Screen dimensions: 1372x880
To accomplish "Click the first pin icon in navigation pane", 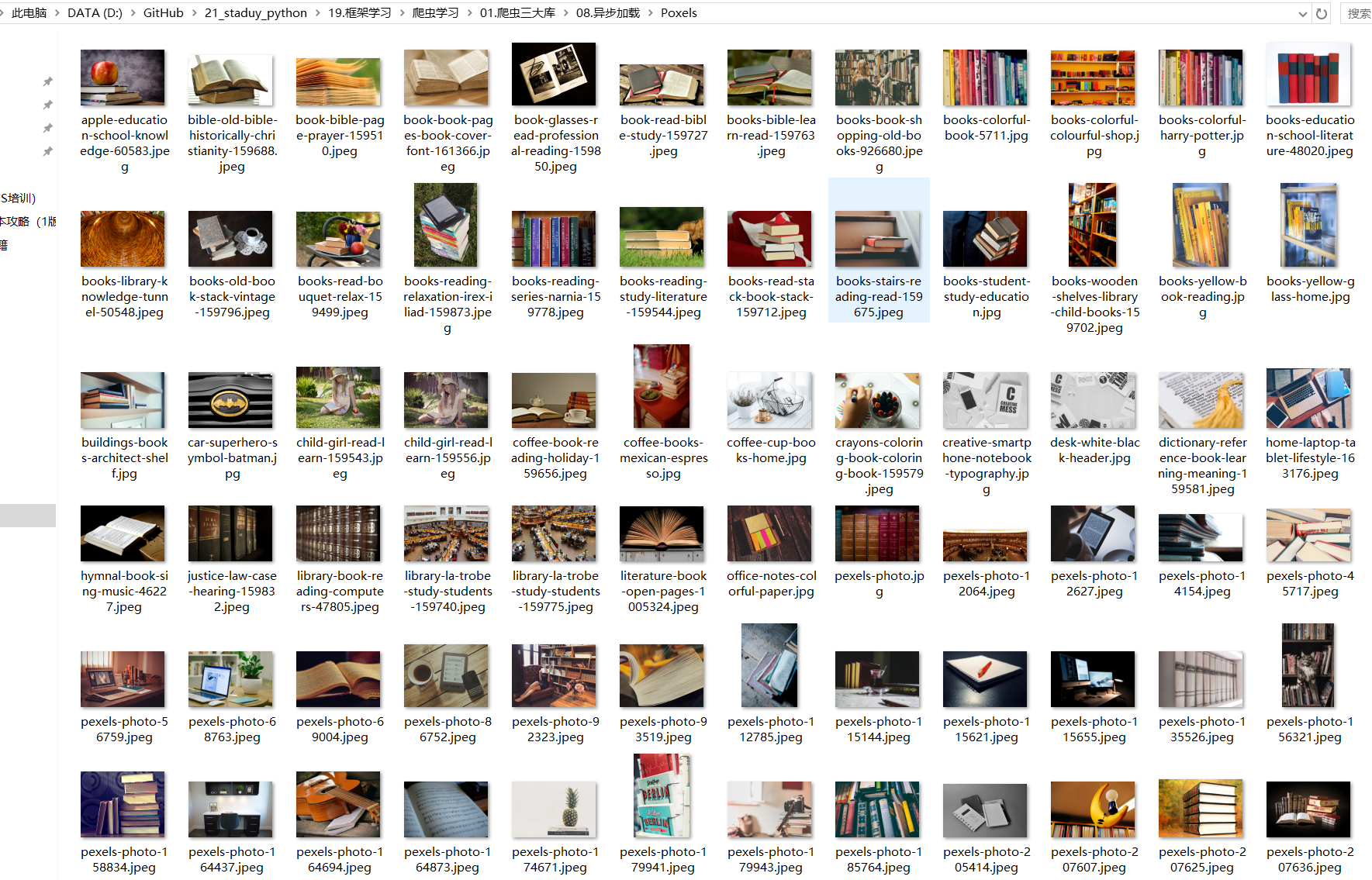I will 47,81.
